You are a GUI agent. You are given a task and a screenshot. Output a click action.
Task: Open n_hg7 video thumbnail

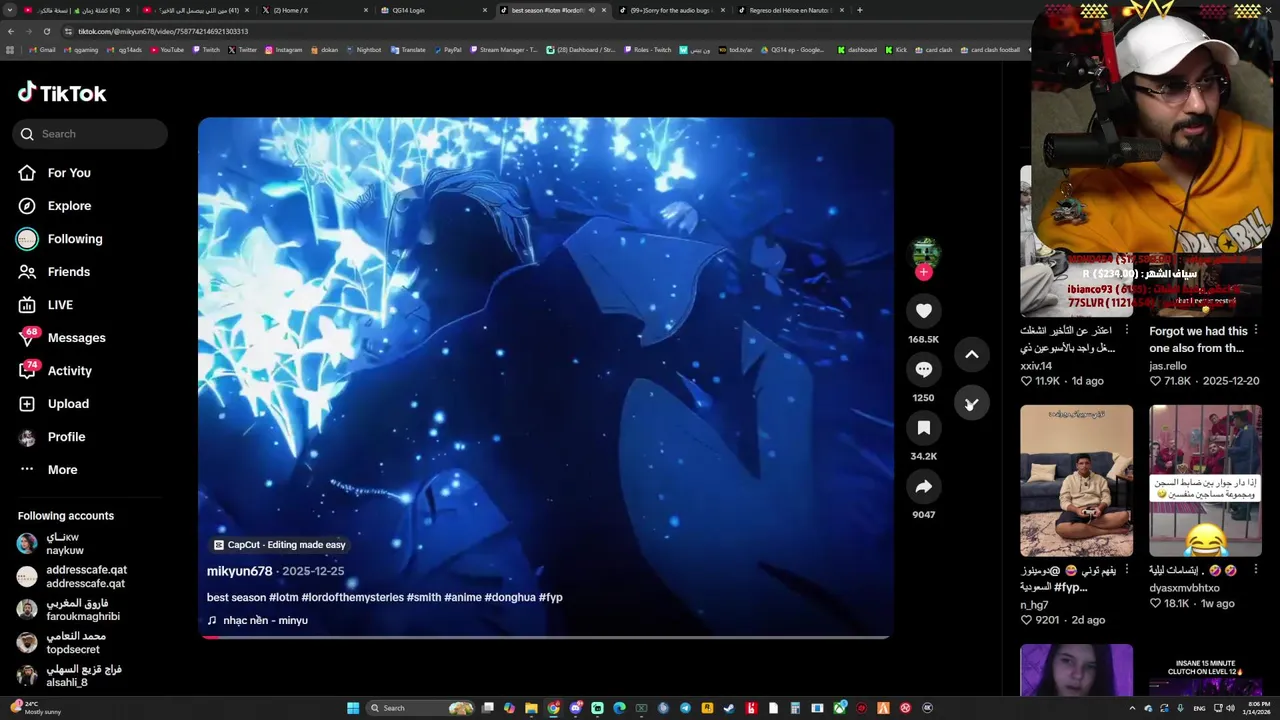[1076, 480]
